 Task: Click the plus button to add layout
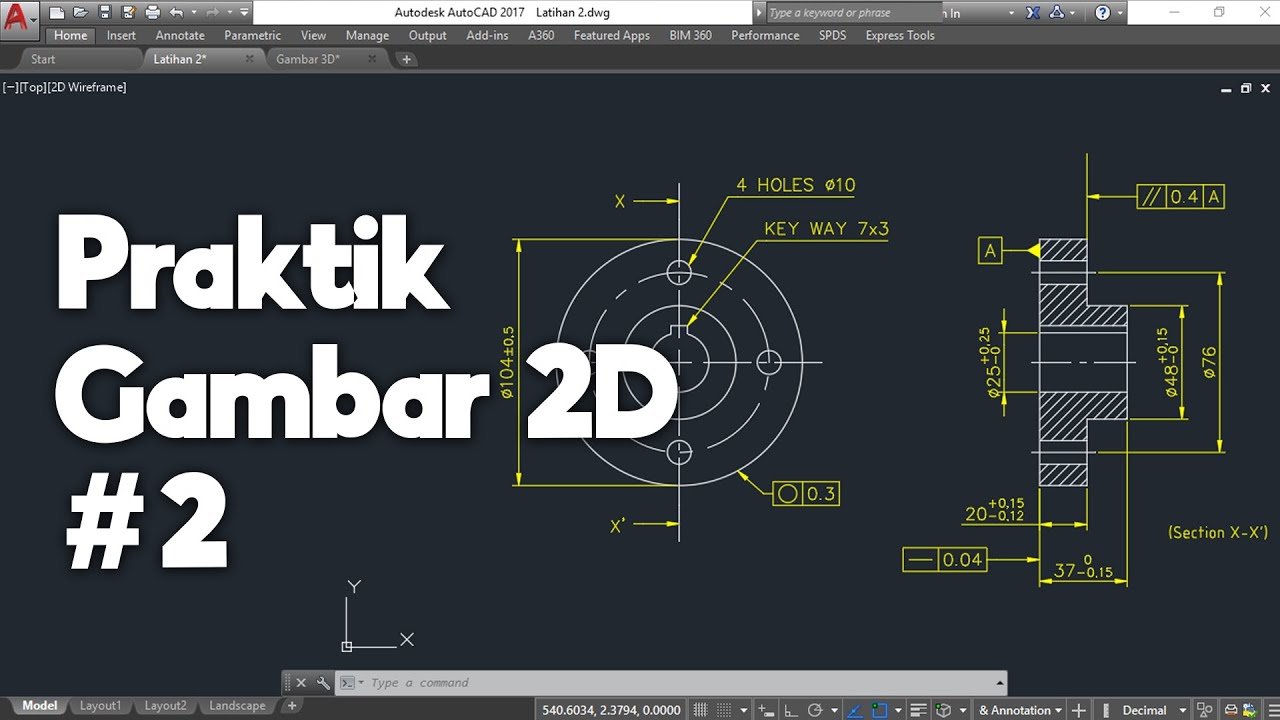[x=292, y=706]
